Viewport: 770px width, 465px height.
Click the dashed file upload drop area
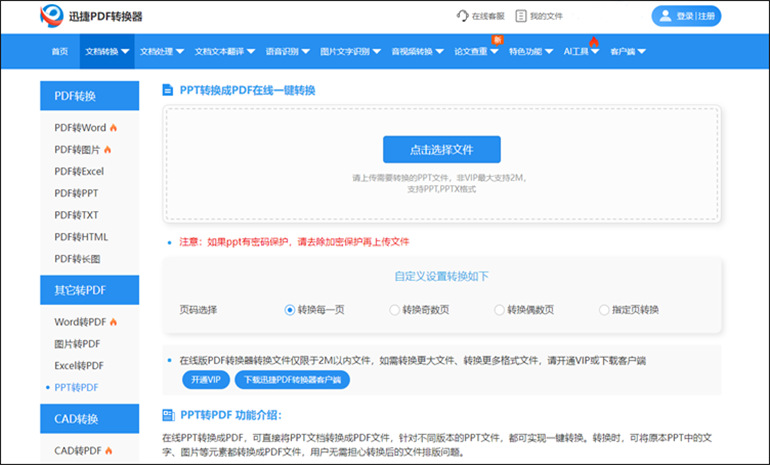(x=441, y=164)
